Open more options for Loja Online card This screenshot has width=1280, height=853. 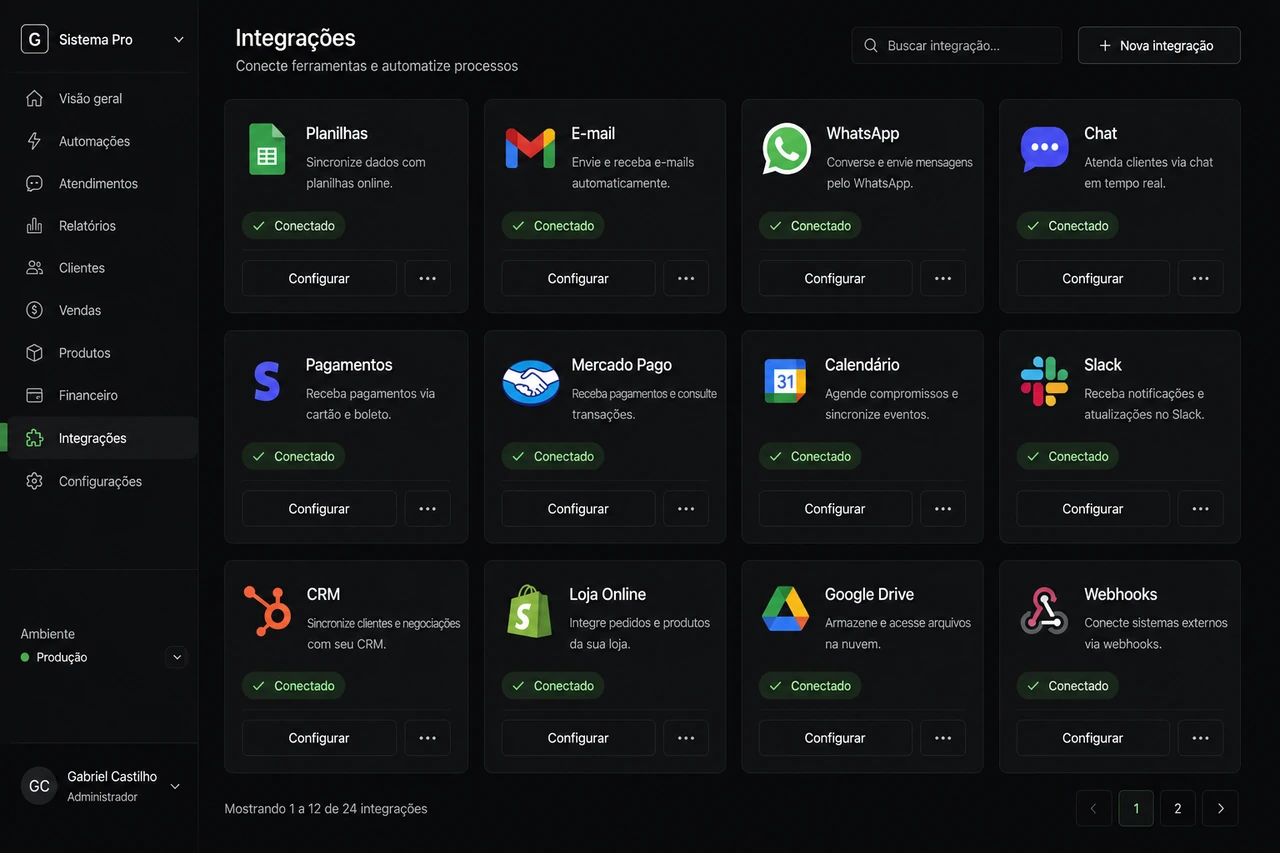coord(686,738)
